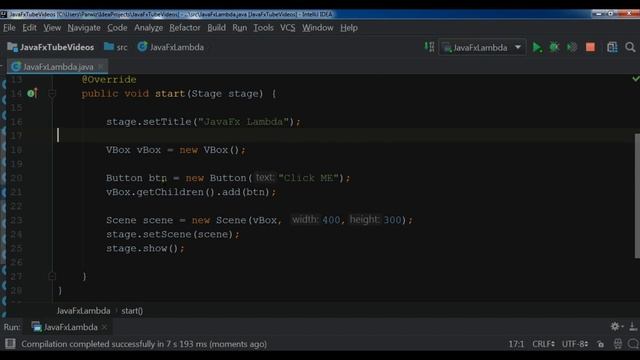Open the File menu
Screen dimensions: 640x360
9,28
